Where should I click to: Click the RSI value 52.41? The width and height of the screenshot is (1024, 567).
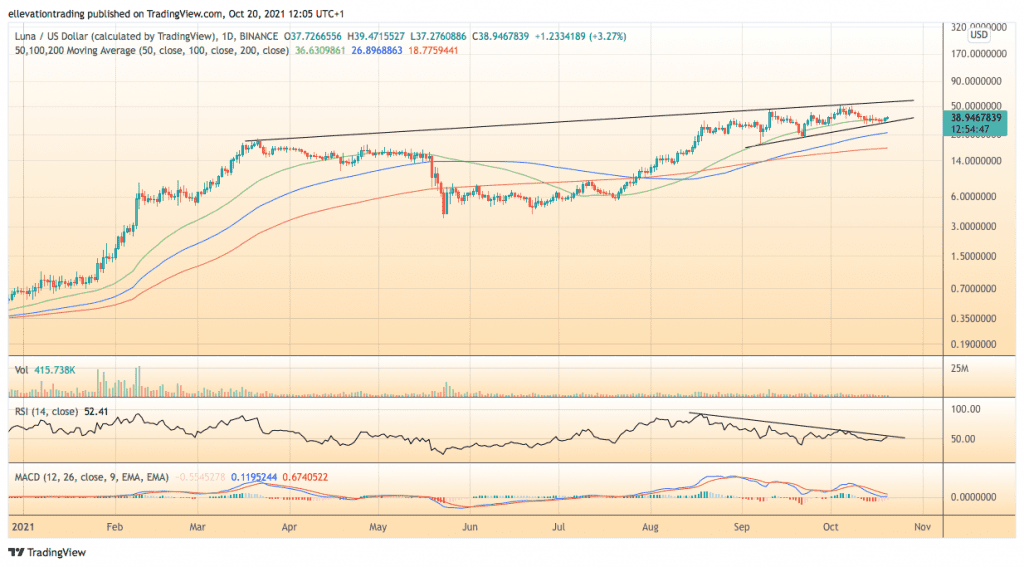(96, 412)
